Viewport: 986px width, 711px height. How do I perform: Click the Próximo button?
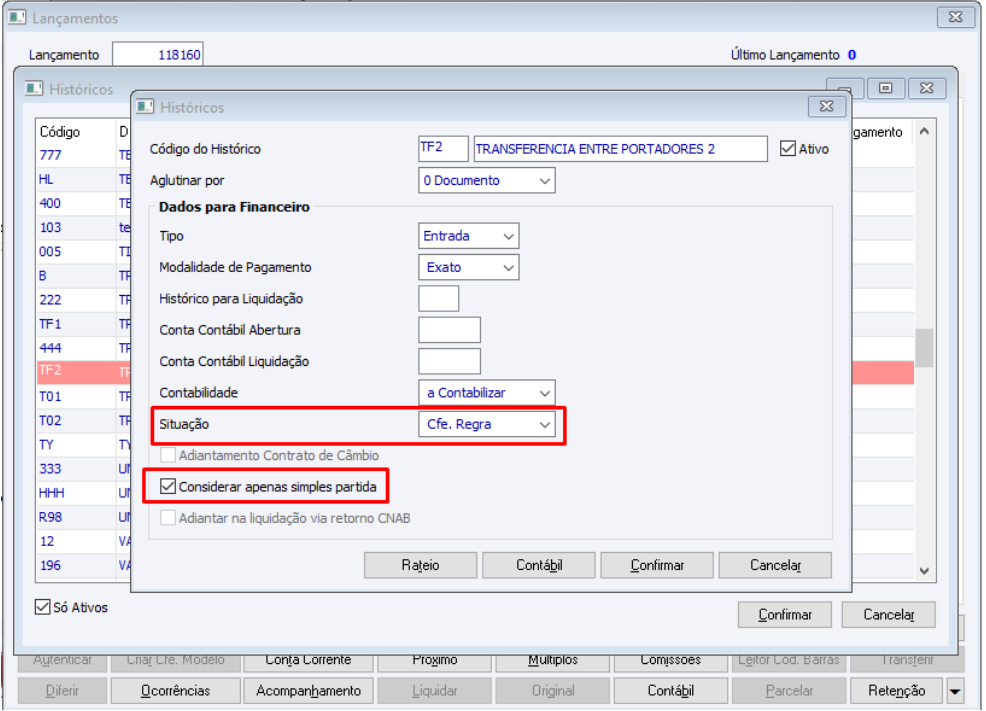435,661
